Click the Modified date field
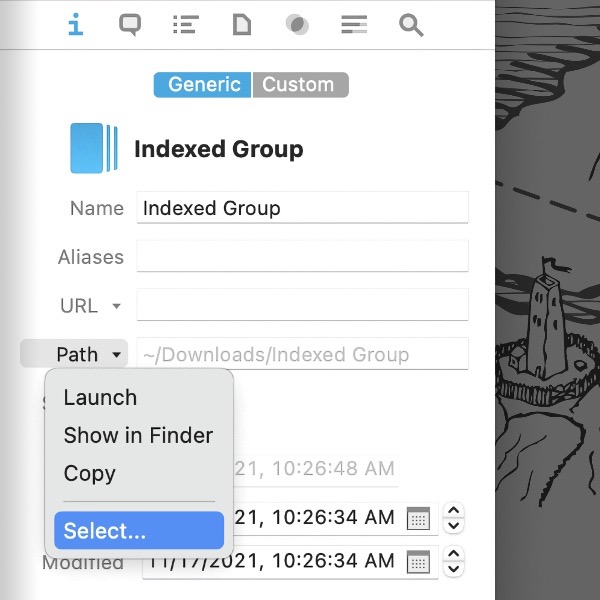Image resolution: width=600 pixels, height=600 pixels. pos(290,561)
